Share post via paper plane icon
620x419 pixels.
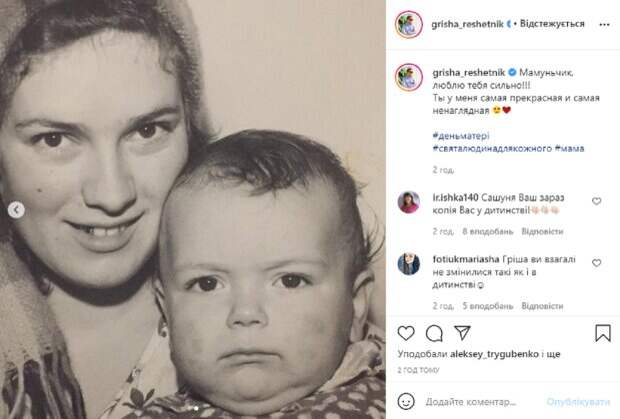462,333
